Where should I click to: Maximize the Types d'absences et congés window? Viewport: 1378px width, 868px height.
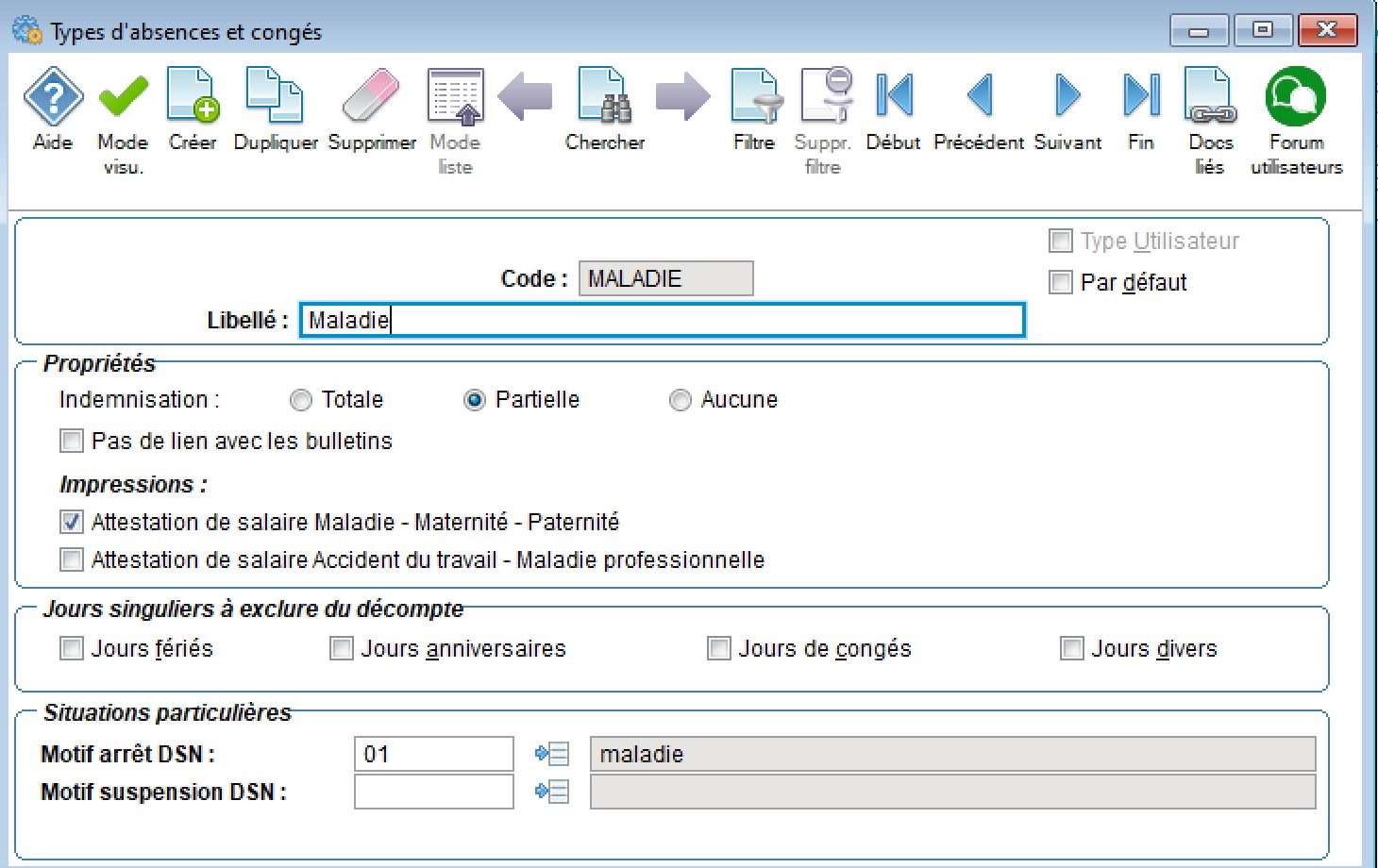(1262, 30)
